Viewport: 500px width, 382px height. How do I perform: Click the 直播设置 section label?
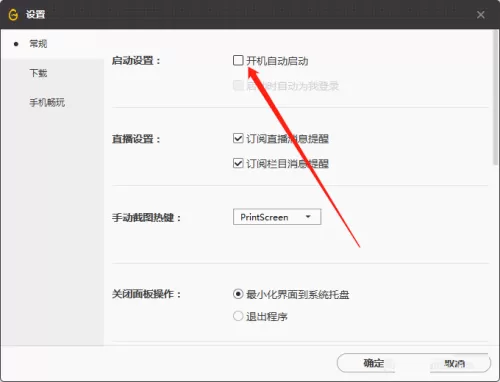coord(136,139)
